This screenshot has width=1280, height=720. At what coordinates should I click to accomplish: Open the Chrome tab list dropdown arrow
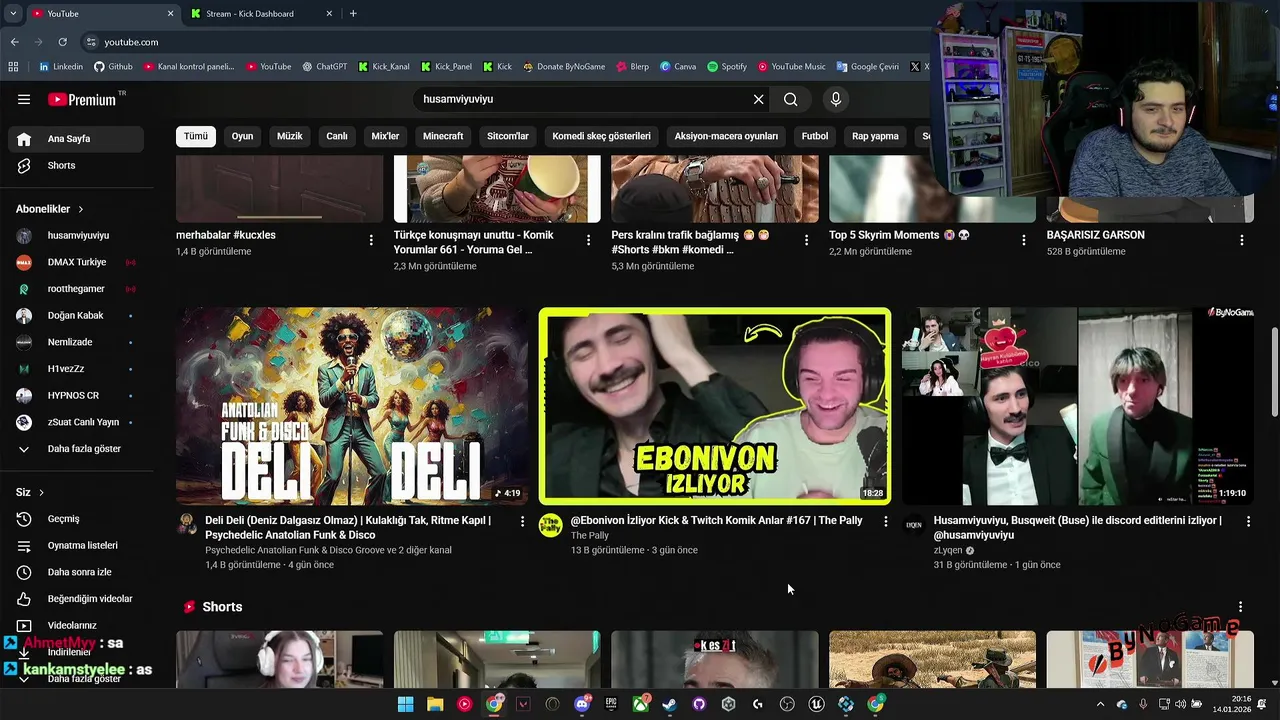[13, 13]
